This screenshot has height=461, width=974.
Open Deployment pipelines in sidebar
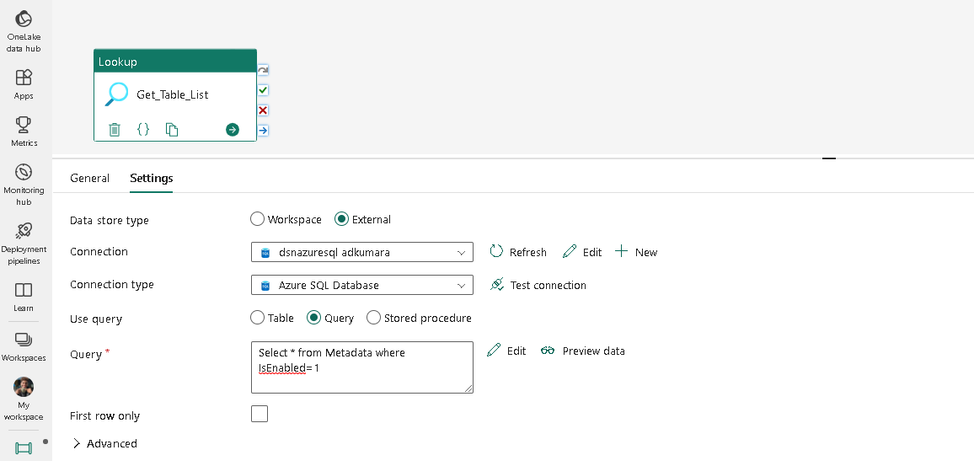tap(24, 242)
